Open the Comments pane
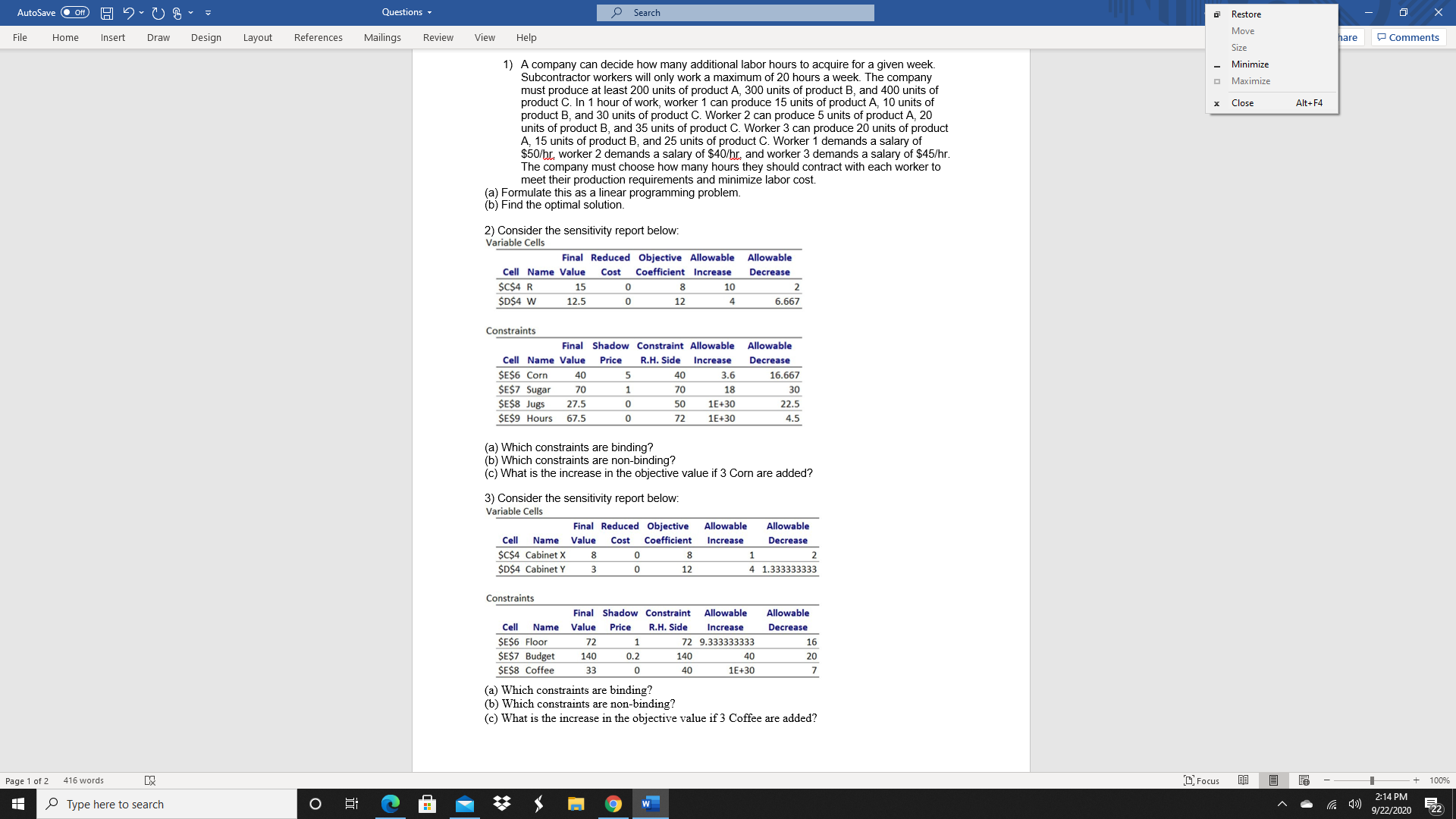The width and height of the screenshot is (1456, 819). click(1407, 37)
